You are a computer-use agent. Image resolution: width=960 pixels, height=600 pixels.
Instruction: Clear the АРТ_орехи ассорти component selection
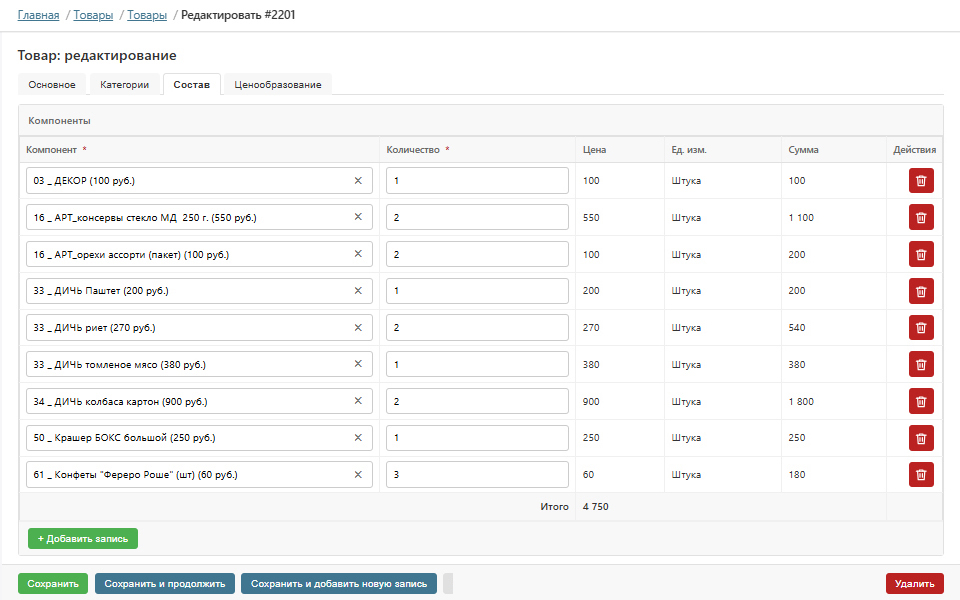point(358,254)
